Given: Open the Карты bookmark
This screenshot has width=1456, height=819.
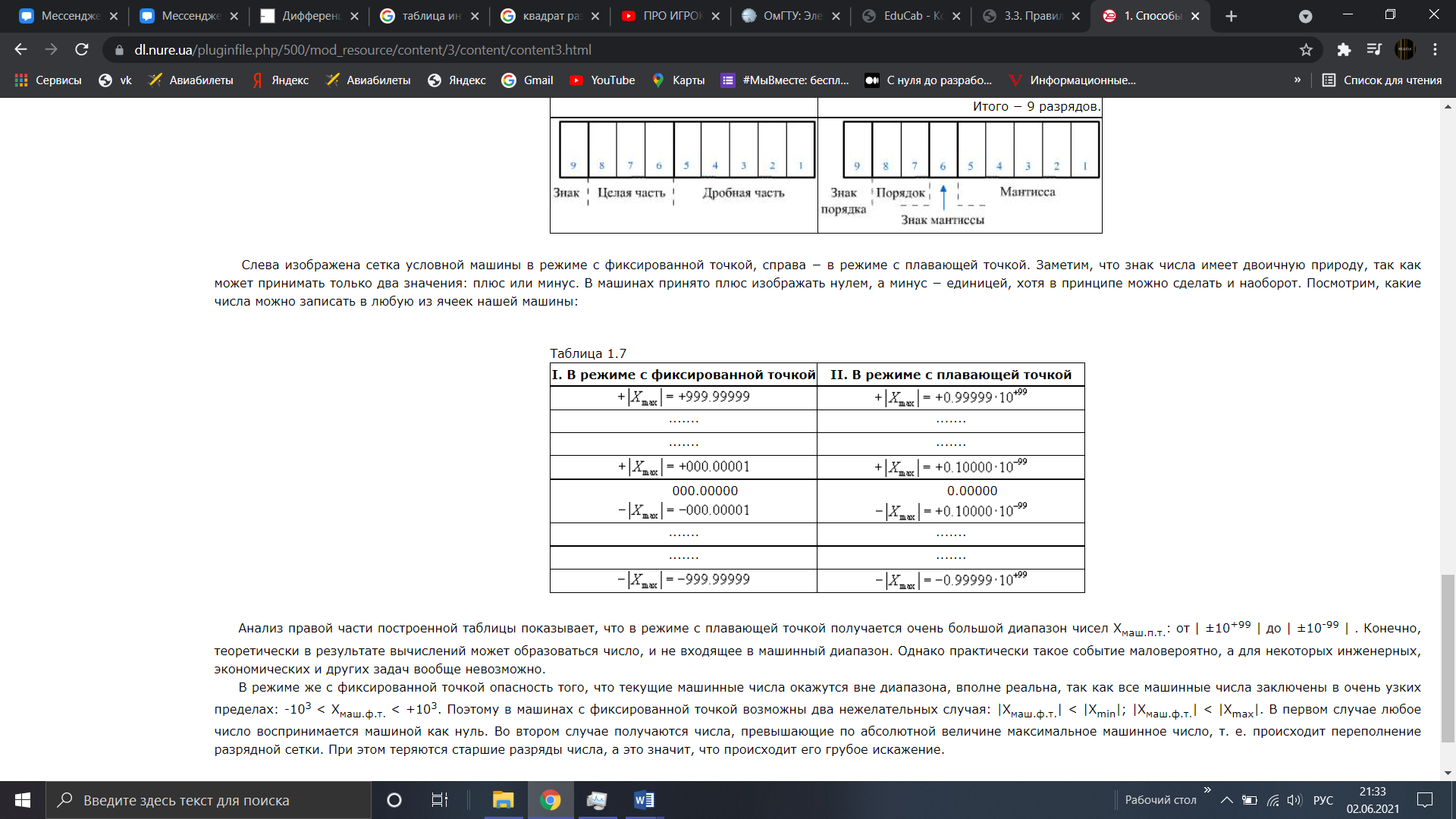Looking at the screenshot, I should coord(678,80).
